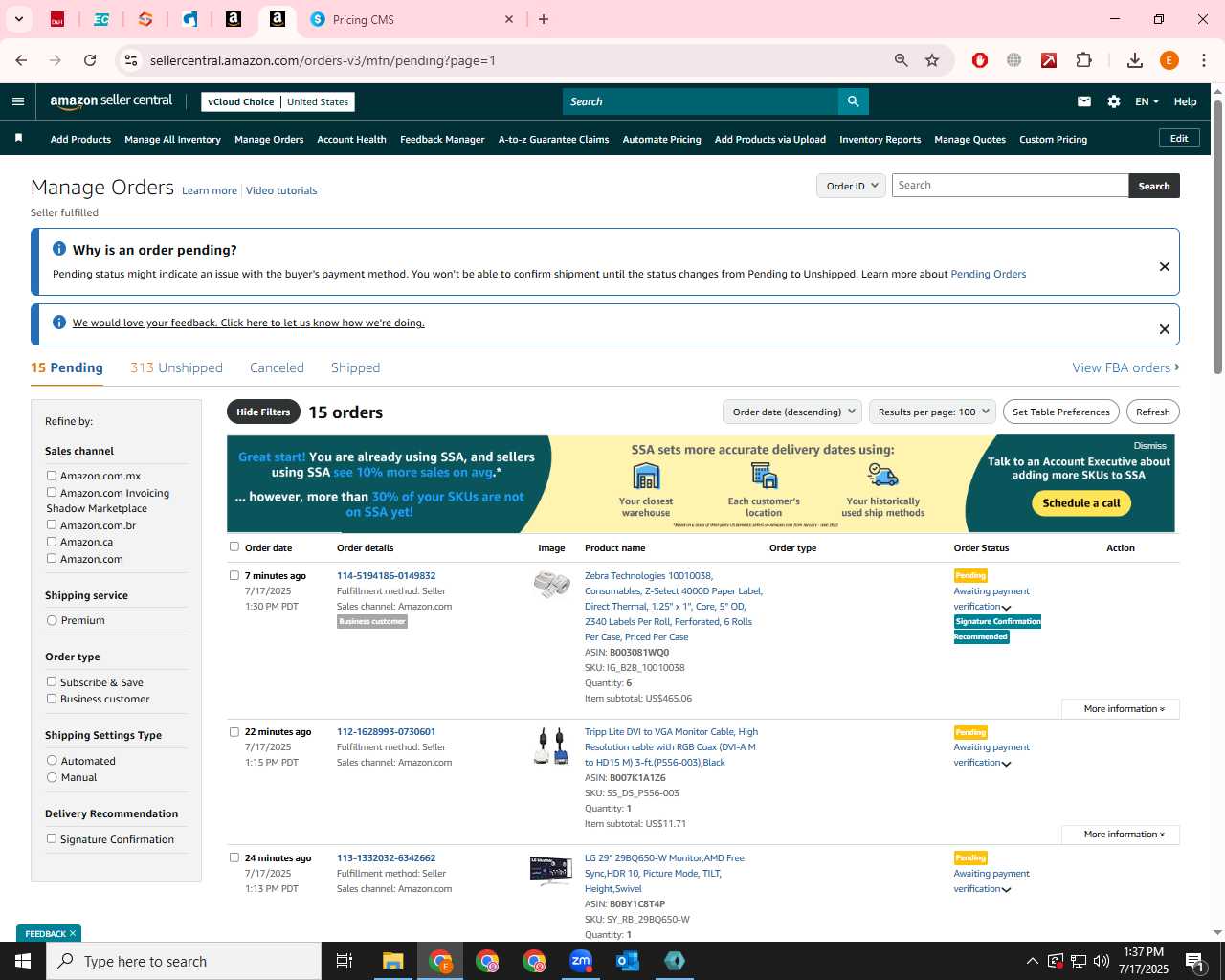
Task: Open the EN language dropdown
Action: coord(1147,101)
